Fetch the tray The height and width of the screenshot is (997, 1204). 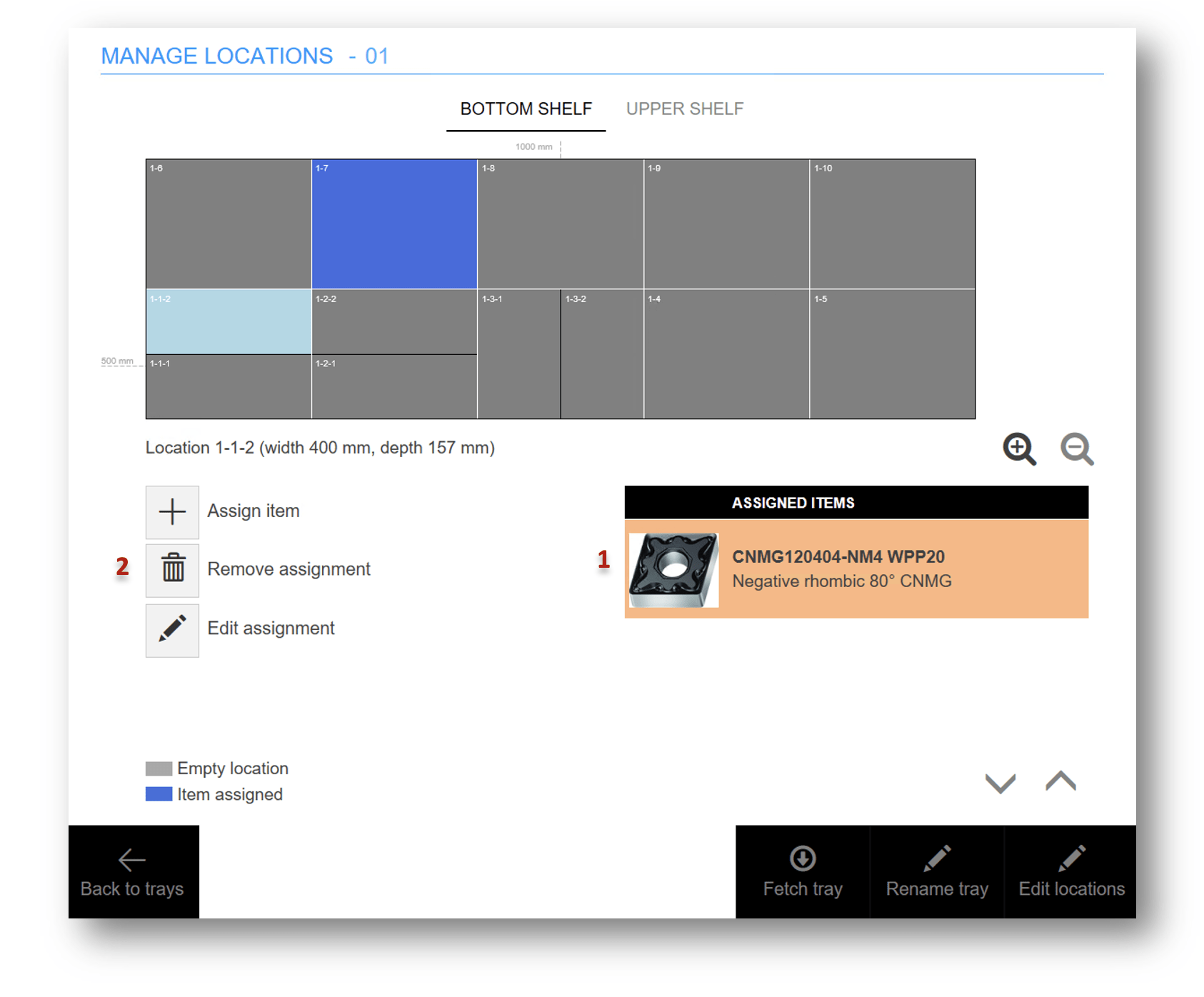click(802, 871)
